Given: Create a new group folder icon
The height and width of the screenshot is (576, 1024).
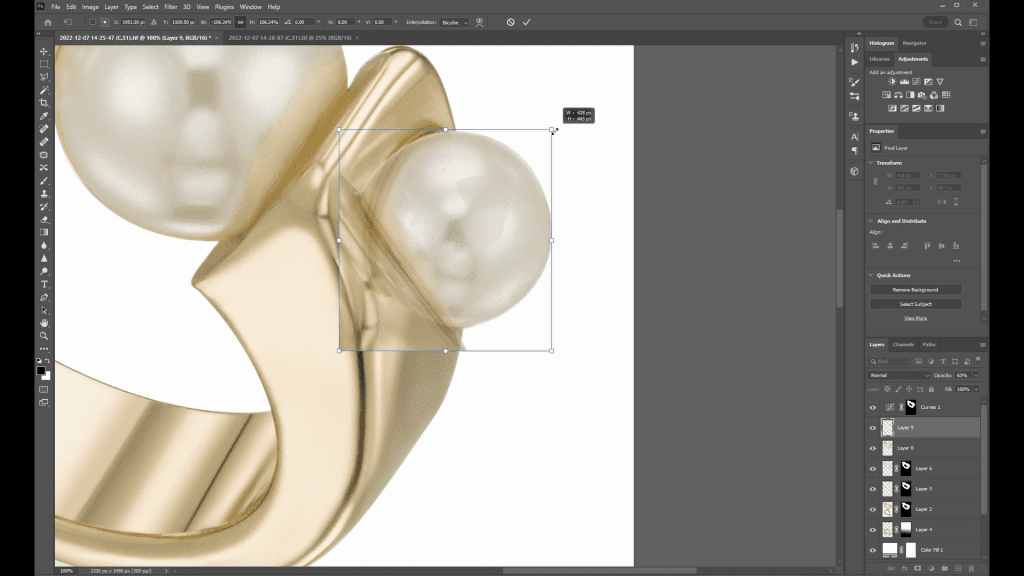Looking at the screenshot, I should (944, 568).
